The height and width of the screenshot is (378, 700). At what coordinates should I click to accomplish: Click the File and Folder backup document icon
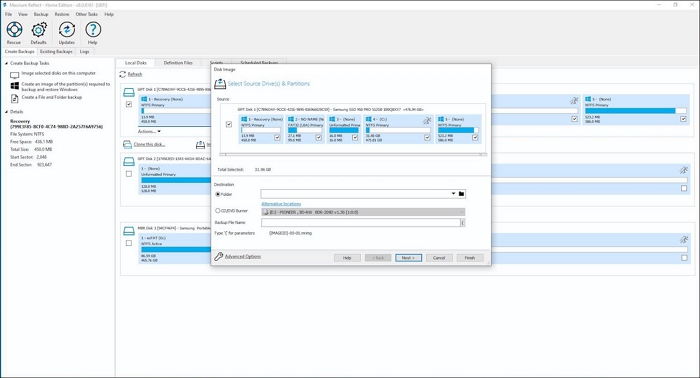click(x=15, y=98)
